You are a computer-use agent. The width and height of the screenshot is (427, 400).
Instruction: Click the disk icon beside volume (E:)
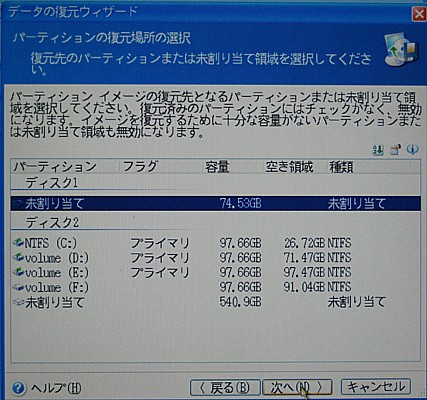[18, 272]
